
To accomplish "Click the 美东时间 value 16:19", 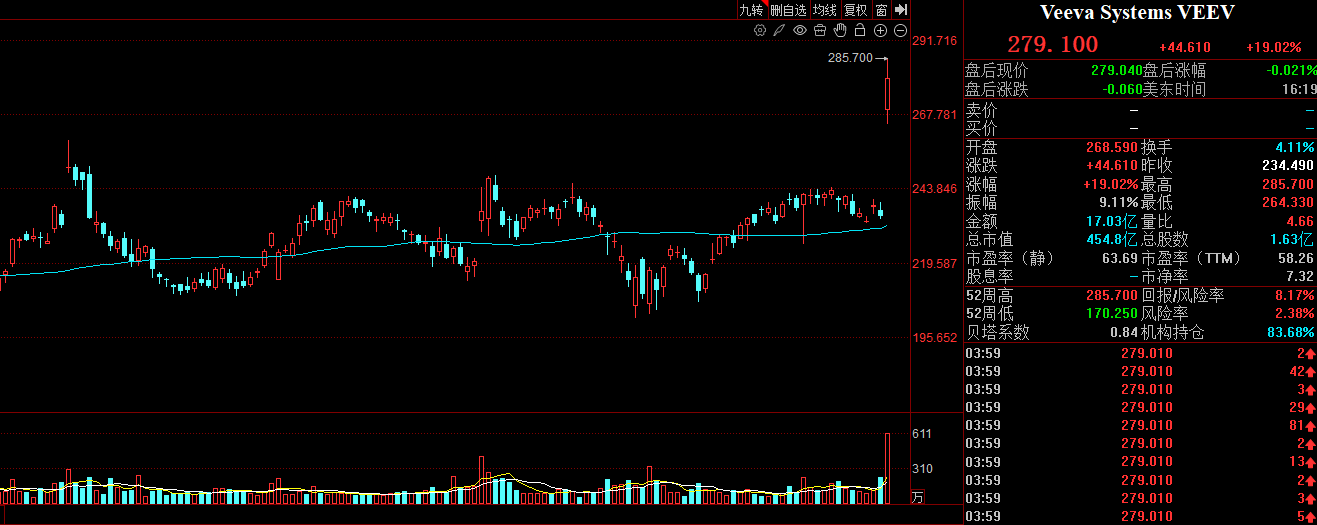I will 1298,89.
